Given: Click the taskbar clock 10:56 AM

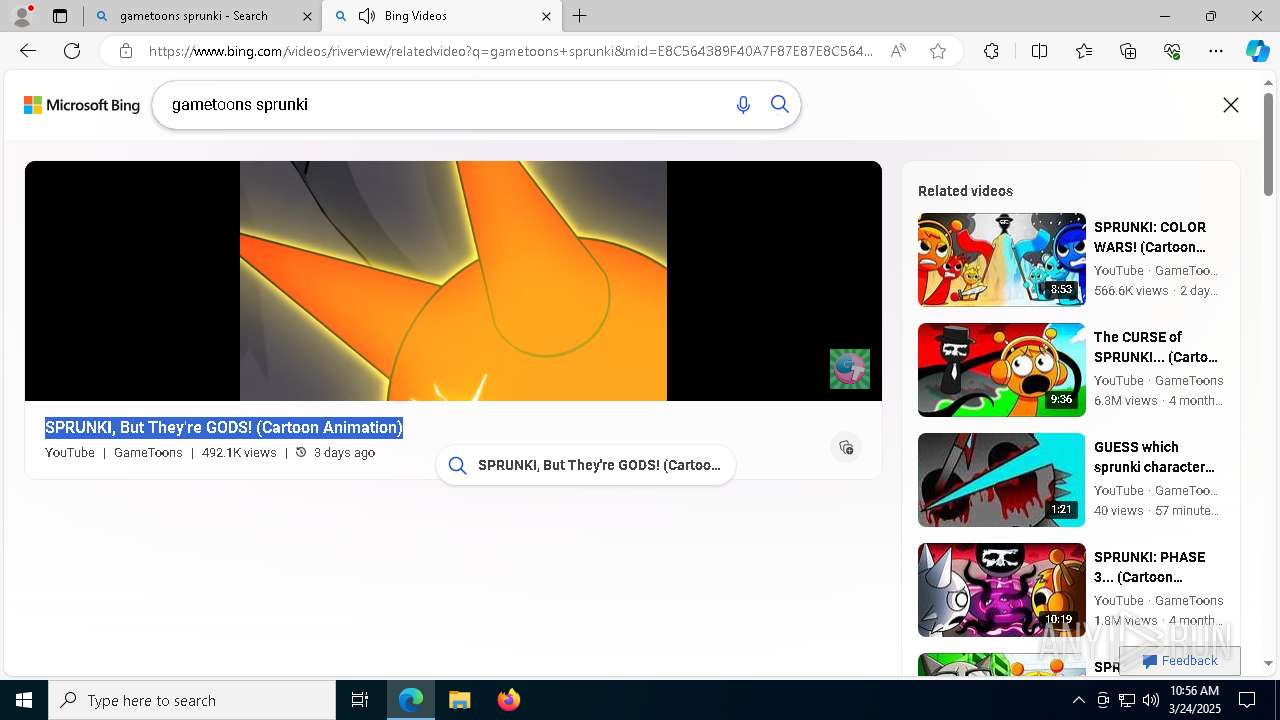Looking at the screenshot, I should (x=1194, y=700).
